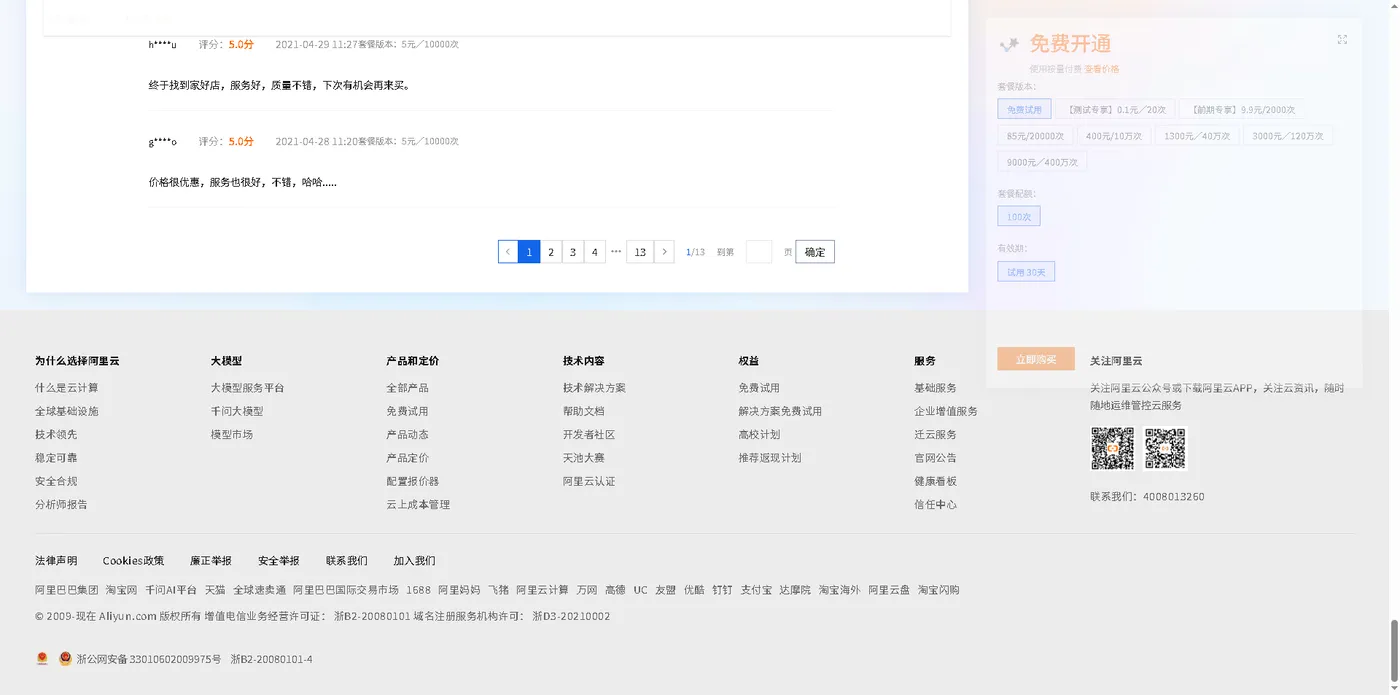Open 信任中心 link
1400x695 pixels.
click(935, 505)
